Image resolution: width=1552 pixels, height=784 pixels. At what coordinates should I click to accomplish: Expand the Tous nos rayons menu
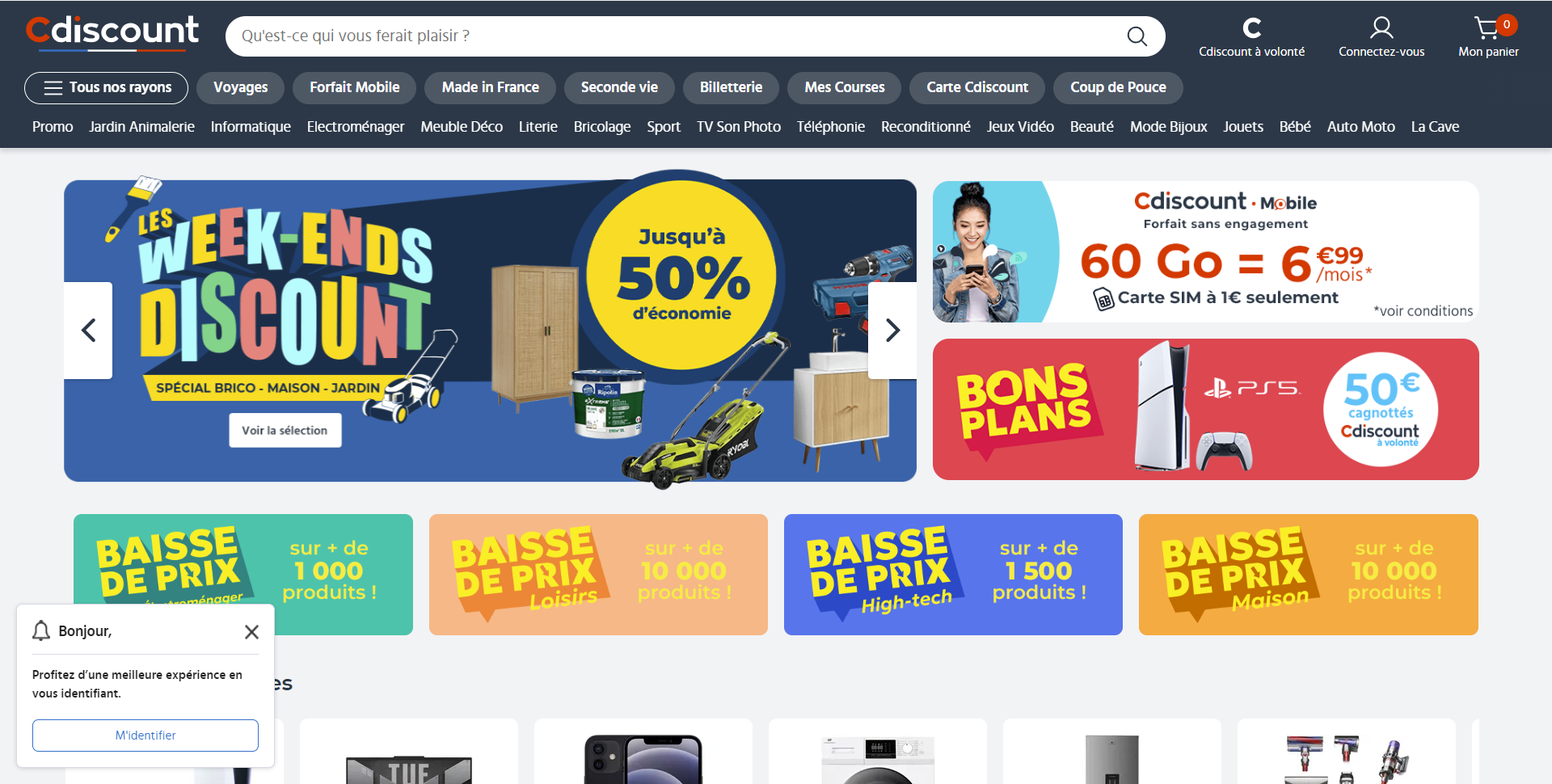(106, 87)
